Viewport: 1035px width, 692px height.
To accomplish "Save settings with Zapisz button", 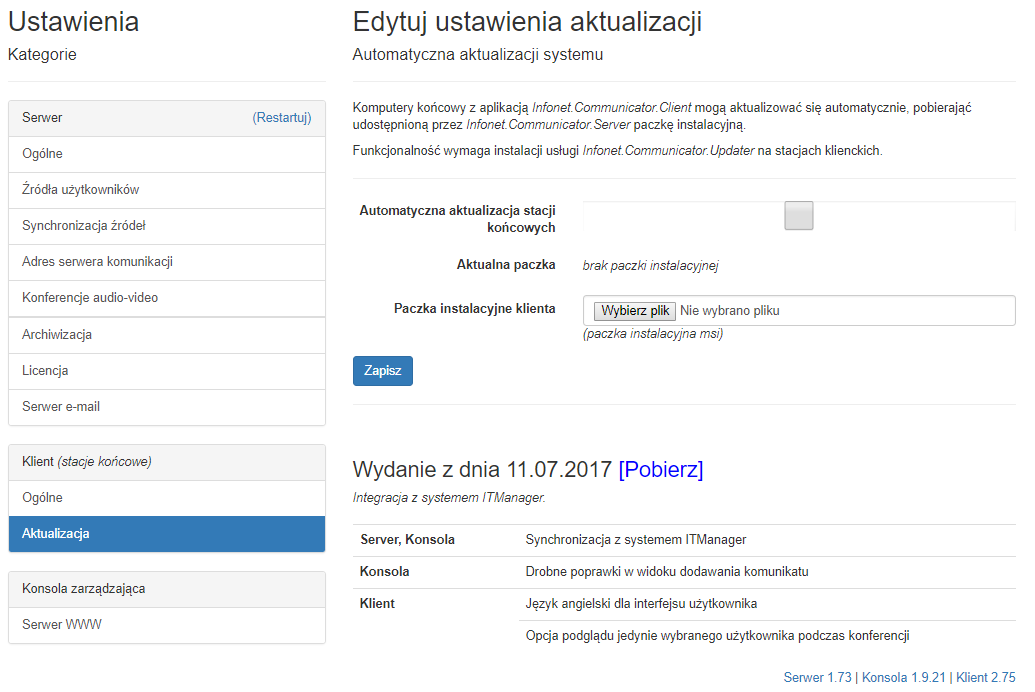I will click(382, 371).
